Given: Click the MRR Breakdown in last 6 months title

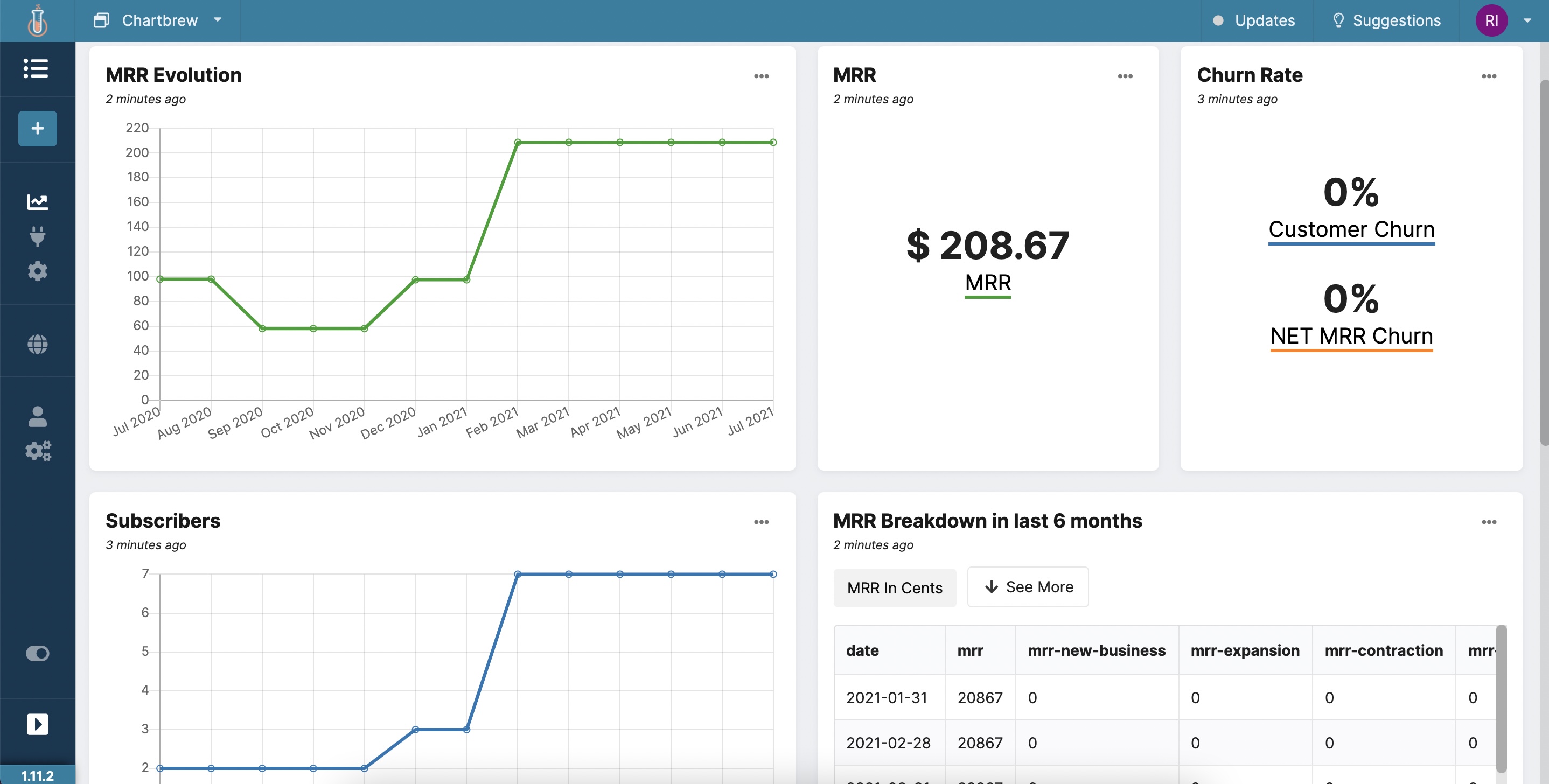Looking at the screenshot, I should point(987,521).
